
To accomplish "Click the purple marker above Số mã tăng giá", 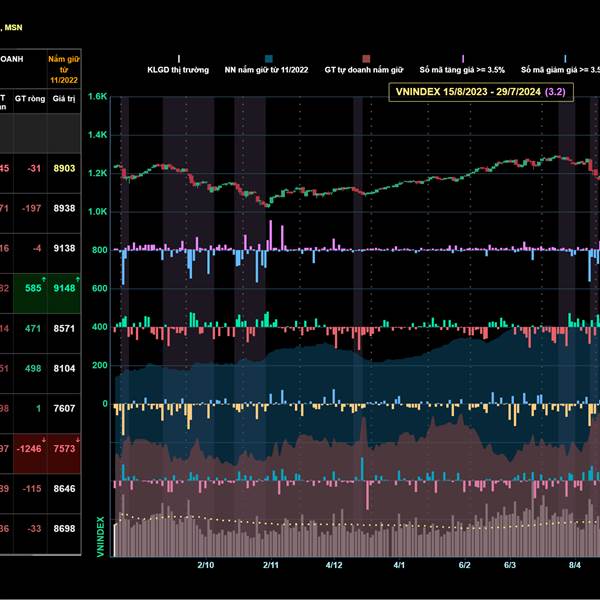I will (x=462, y=59).
